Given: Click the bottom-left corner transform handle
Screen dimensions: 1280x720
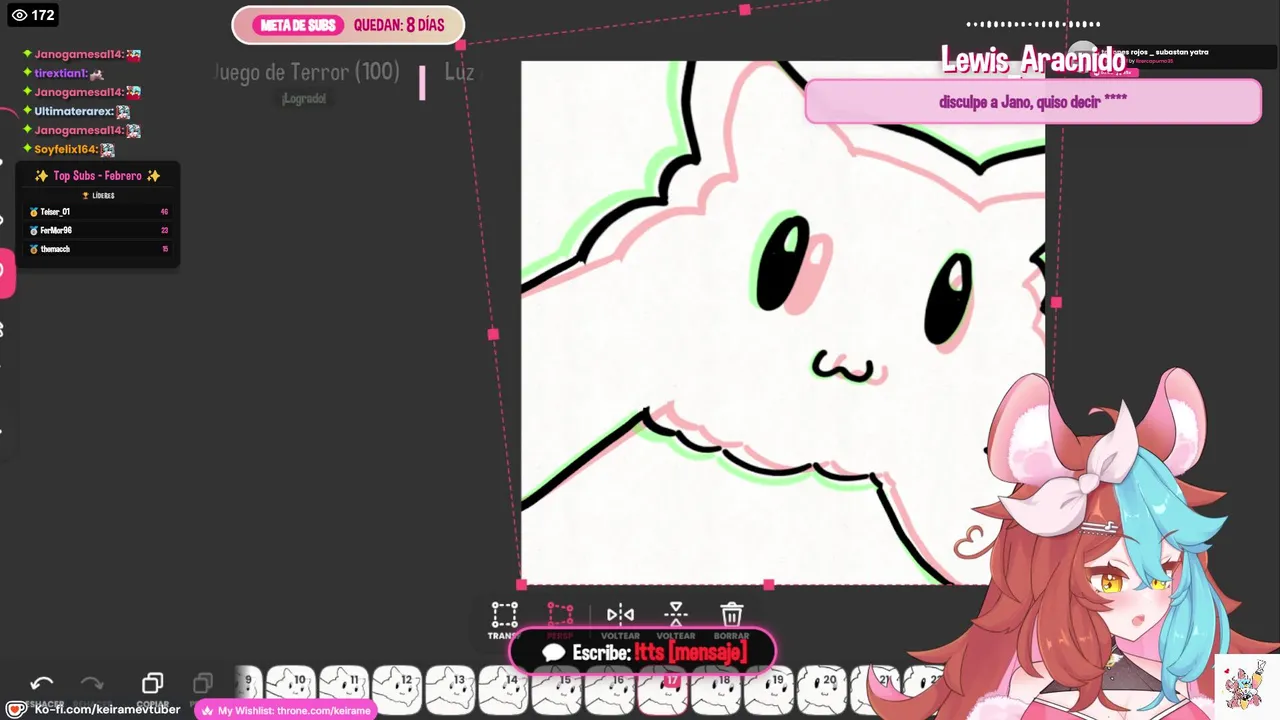Looking at the screenshot, I should click(x=521, y=585).
